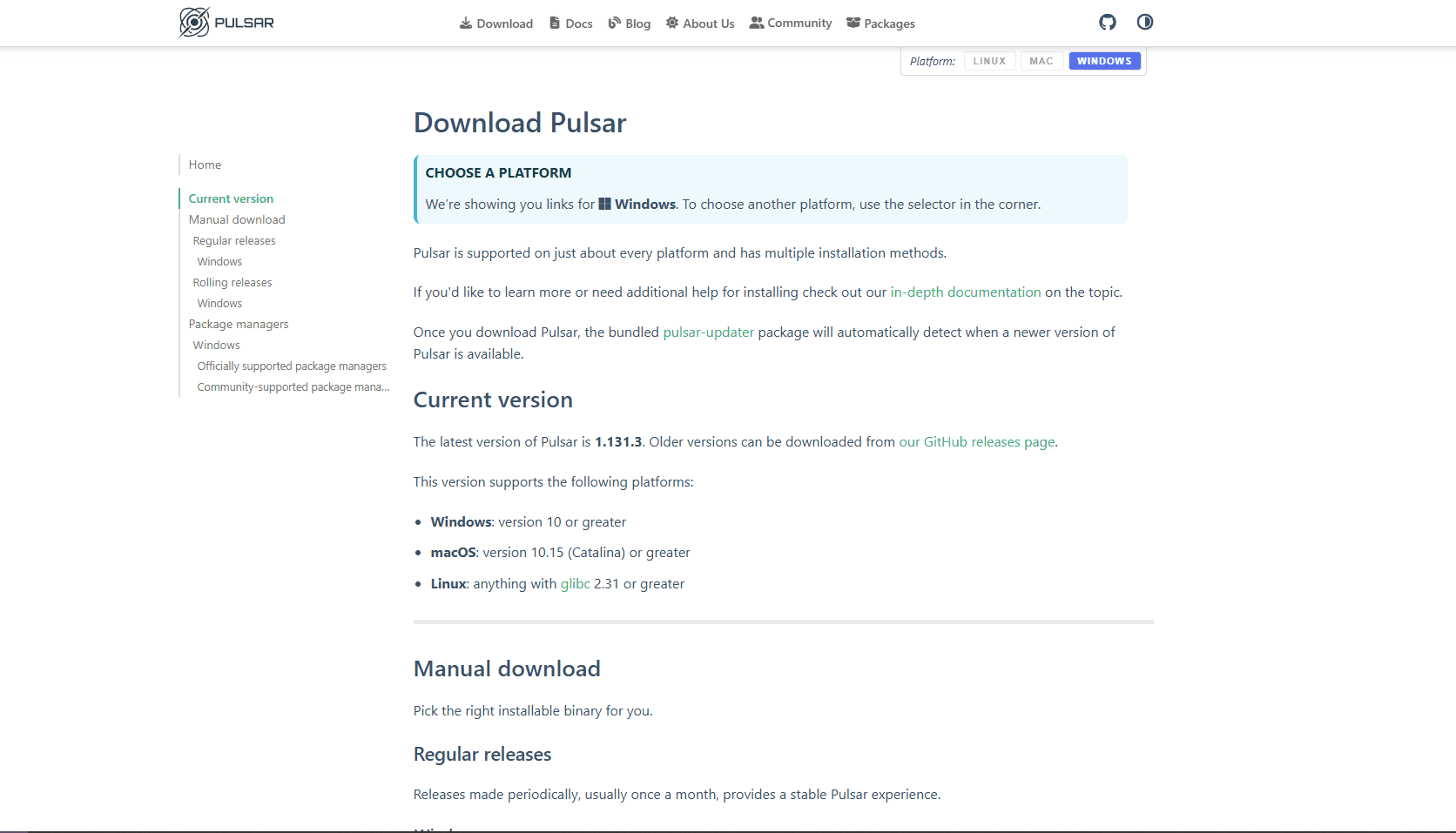Select the LINUX platform option
Screen dimensions: 1456x833
[x=989, y=61]
